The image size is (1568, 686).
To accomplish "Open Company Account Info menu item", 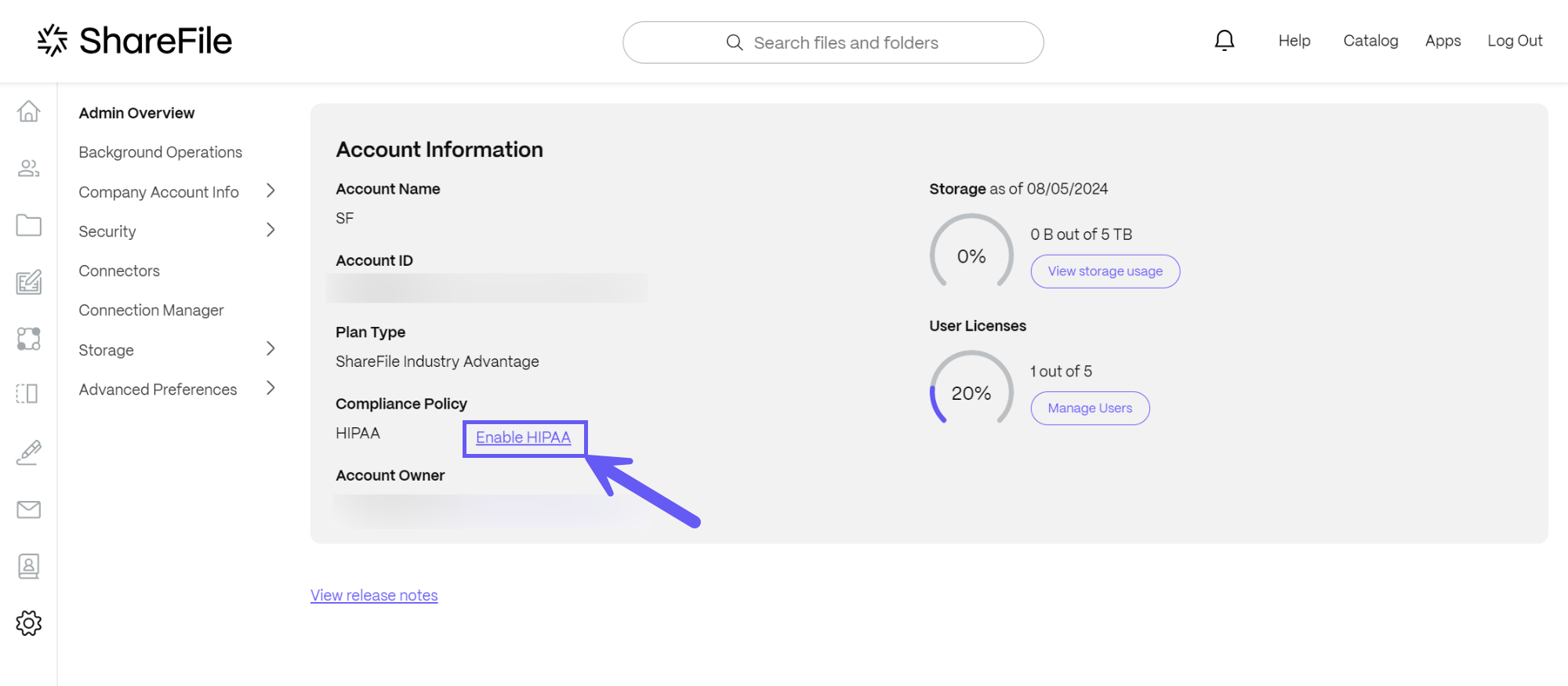I will point(158,192).
